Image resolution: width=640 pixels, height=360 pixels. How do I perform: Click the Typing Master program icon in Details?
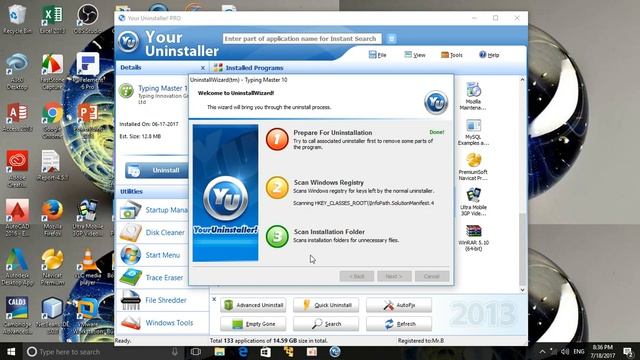(126, 91)
